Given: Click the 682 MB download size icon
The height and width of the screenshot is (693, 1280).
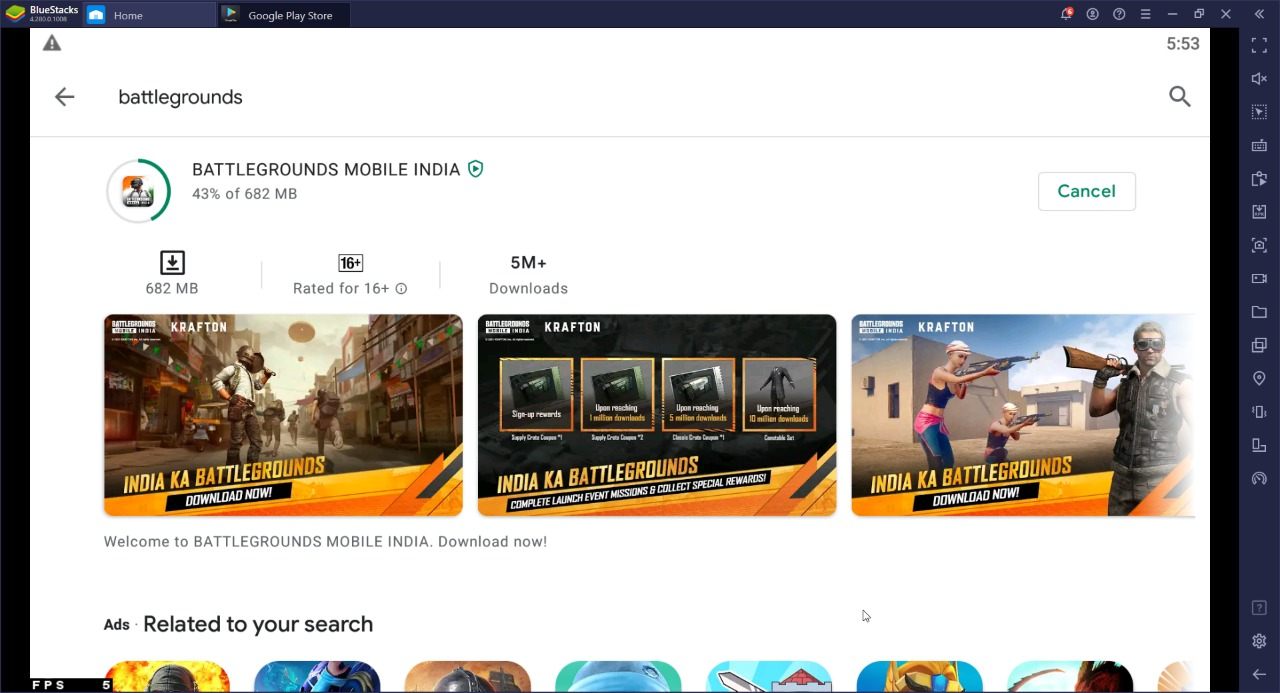Looking at the screenshot, I should coord(172,263).
